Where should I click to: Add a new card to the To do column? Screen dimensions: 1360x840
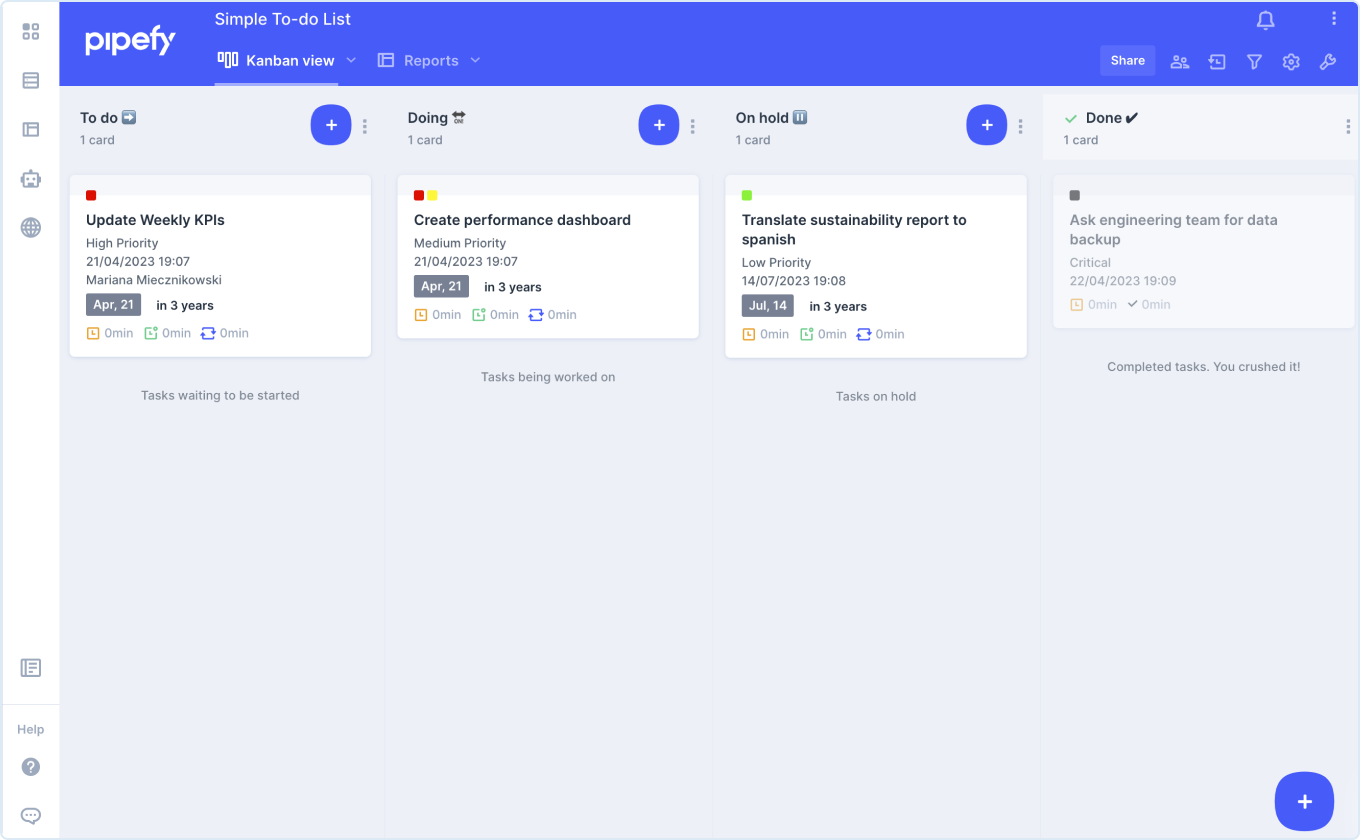point(331,124)
